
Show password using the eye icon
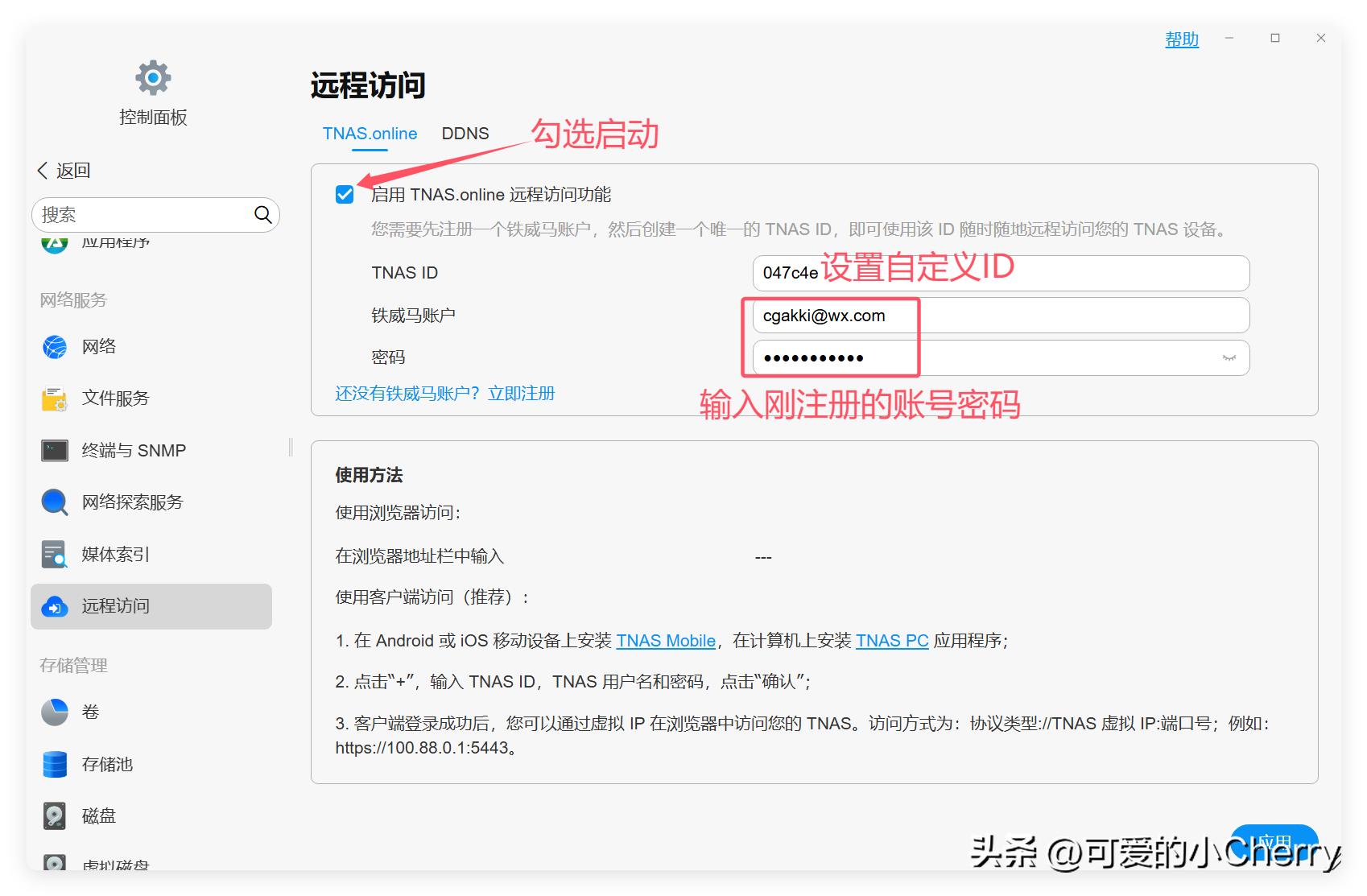tap(1229, 358)
